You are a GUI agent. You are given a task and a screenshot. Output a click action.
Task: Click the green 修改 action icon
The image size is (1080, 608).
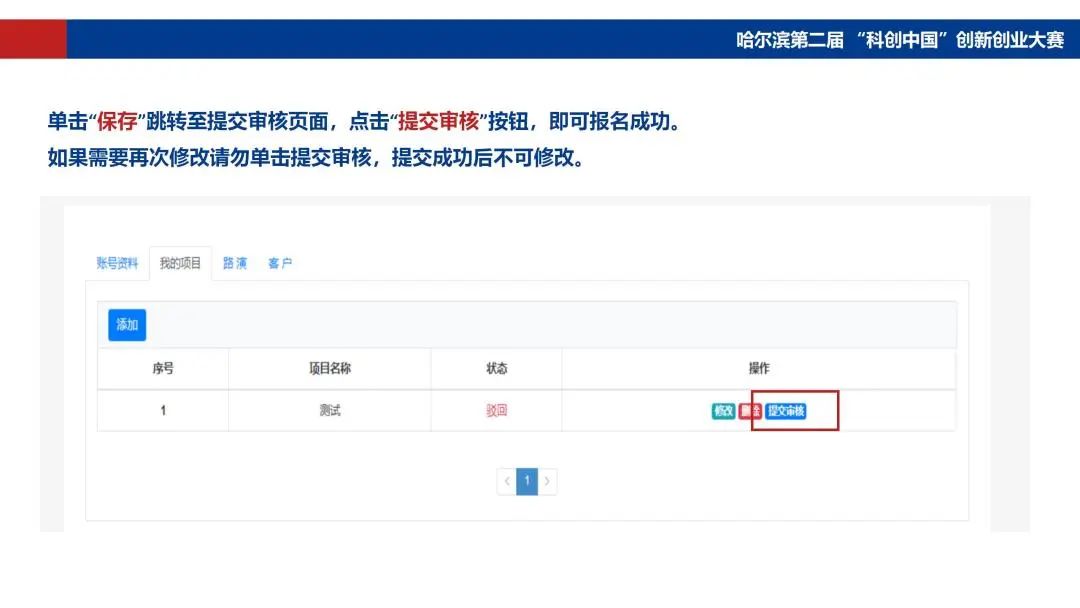coord(723,410)
